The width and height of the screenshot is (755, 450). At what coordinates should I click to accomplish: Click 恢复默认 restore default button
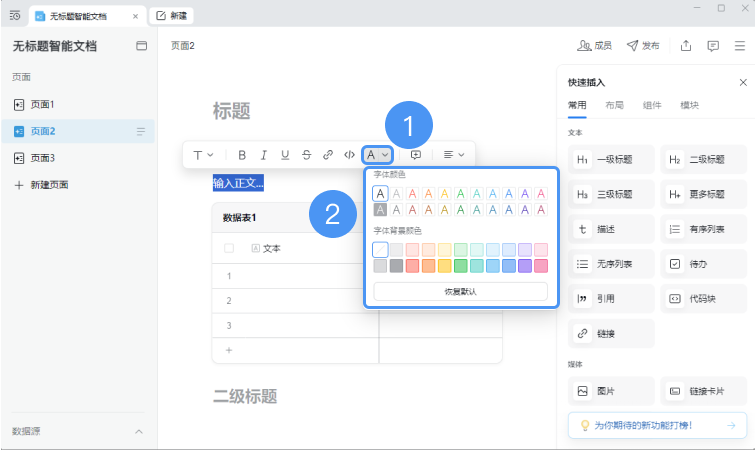460,292
